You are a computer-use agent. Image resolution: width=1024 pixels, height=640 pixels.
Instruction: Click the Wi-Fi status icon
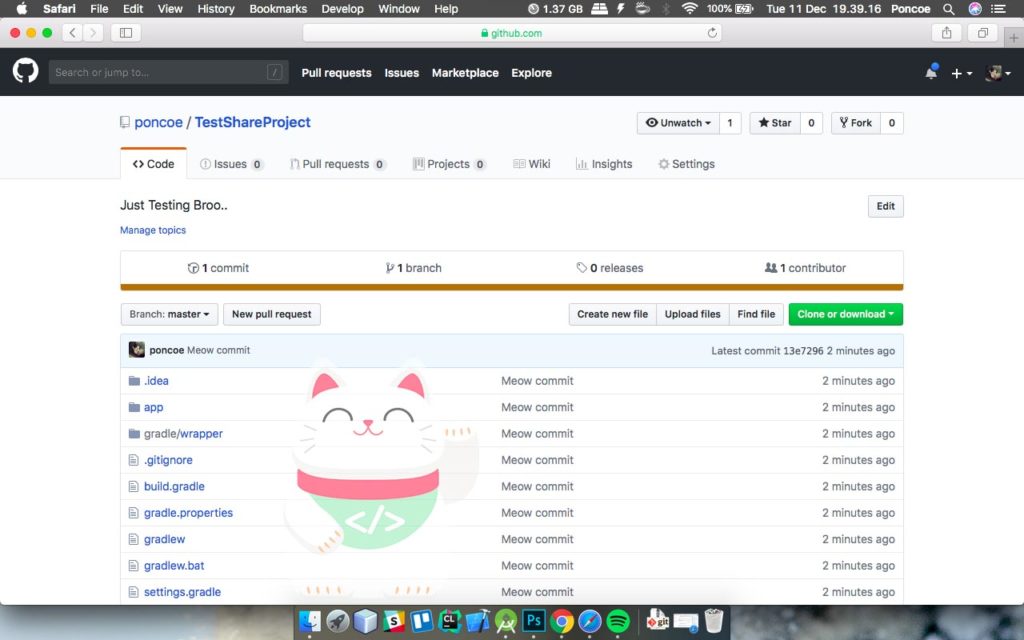point(690,8)
